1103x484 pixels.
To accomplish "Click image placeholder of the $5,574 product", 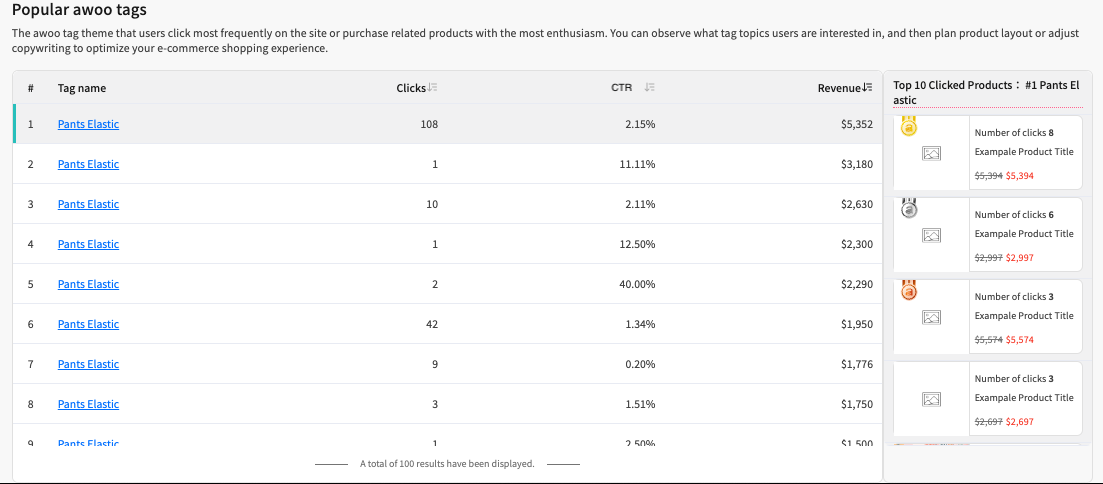I will pyautogui.click(x=932, y=317).
